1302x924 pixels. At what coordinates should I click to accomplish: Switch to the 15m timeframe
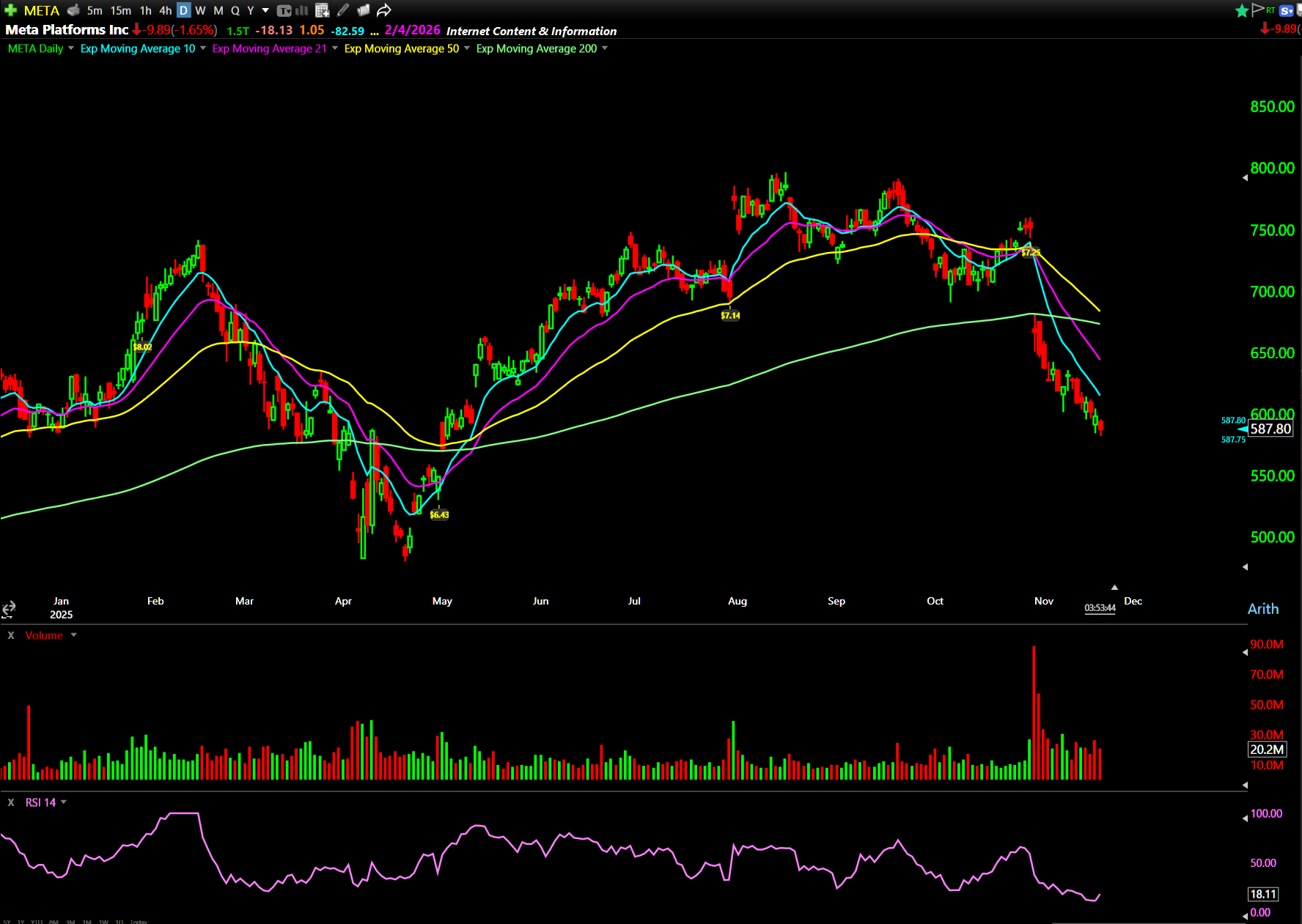[121, 10]
